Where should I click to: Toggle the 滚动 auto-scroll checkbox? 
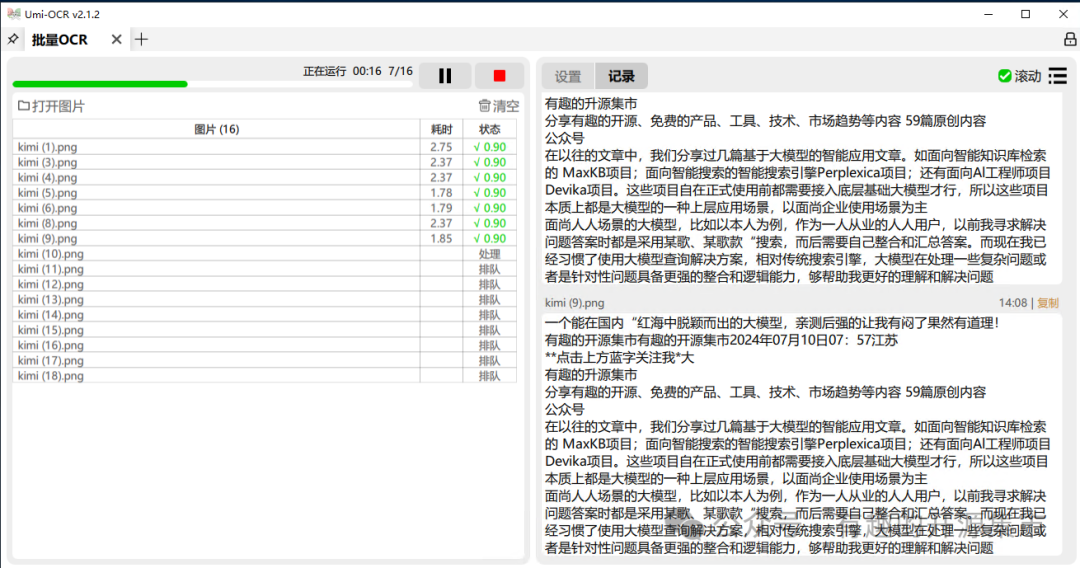[1005, 76]
